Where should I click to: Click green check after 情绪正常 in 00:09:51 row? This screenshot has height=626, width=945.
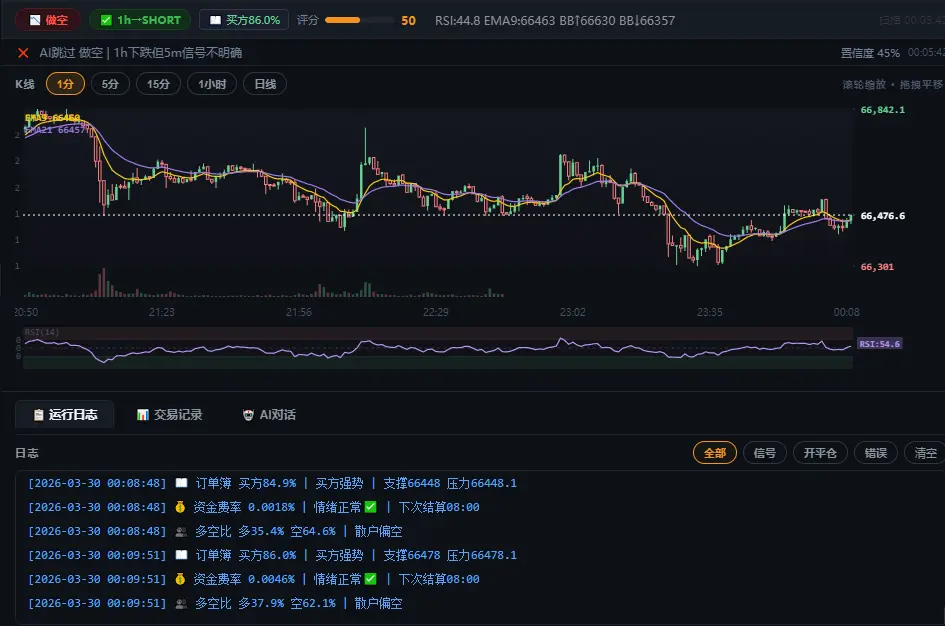(x=371, y=579)
